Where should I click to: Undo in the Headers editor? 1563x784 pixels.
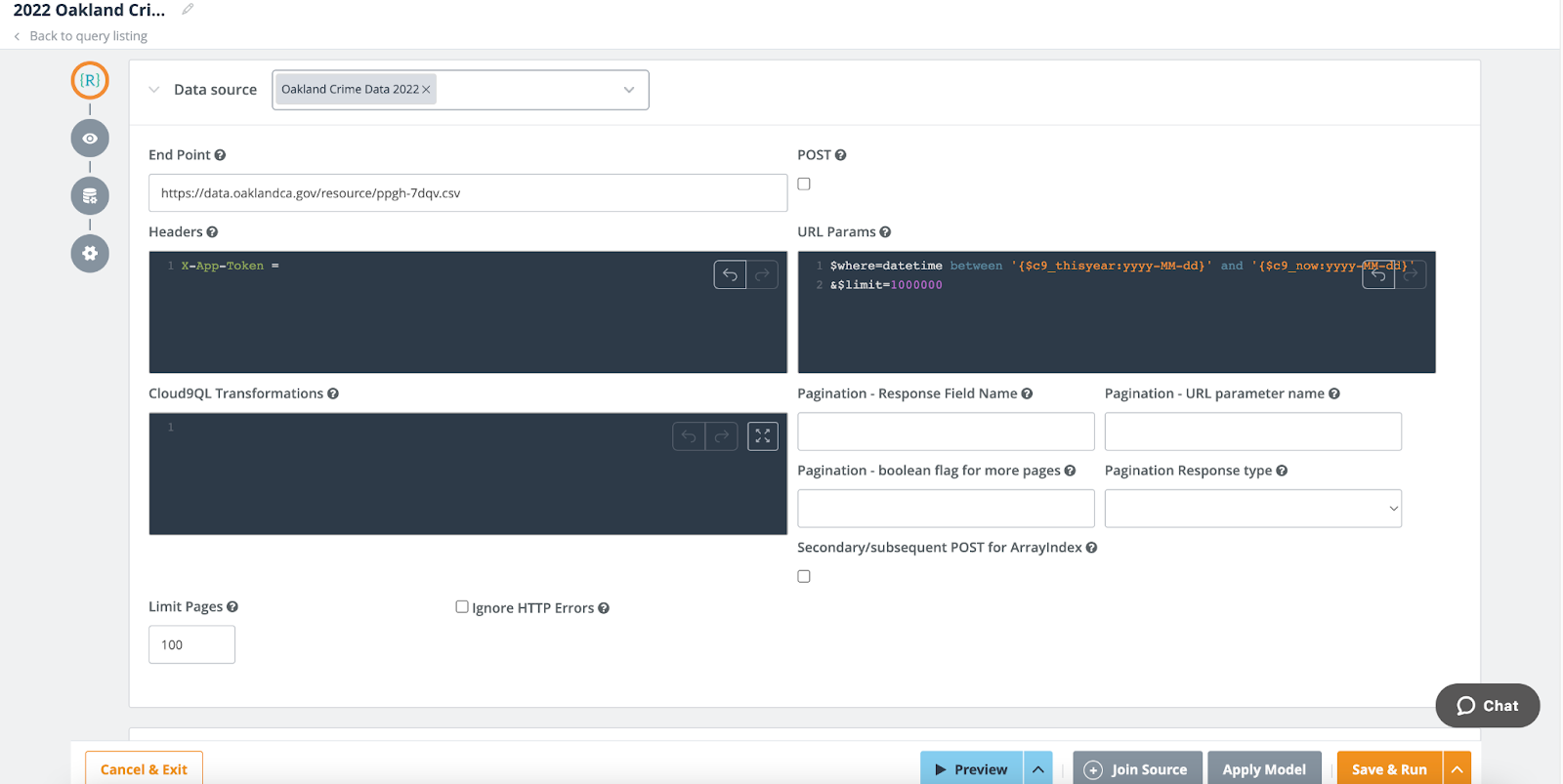[x=730, y=274]
